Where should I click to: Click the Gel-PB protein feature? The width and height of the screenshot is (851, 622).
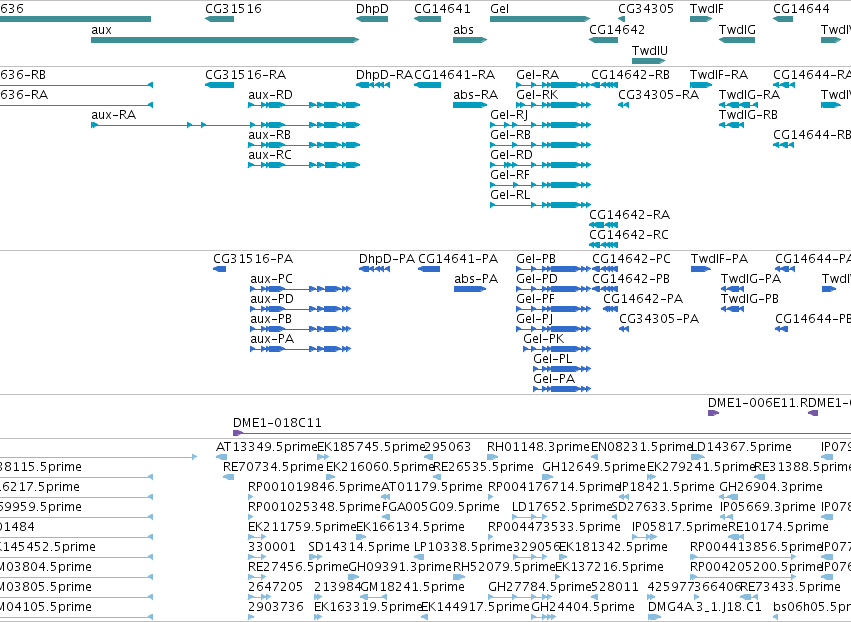click(x=553, y=269)
